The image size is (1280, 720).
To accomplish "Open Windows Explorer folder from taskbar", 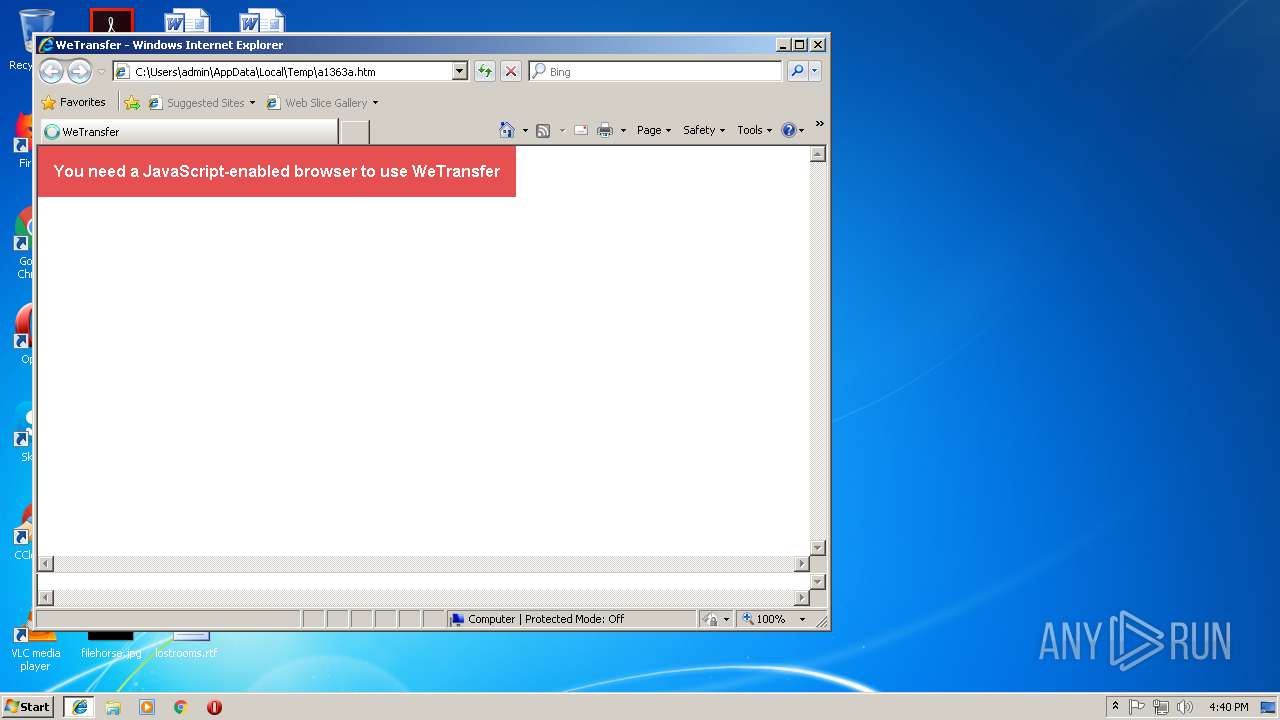I will [x=113, y=707].
